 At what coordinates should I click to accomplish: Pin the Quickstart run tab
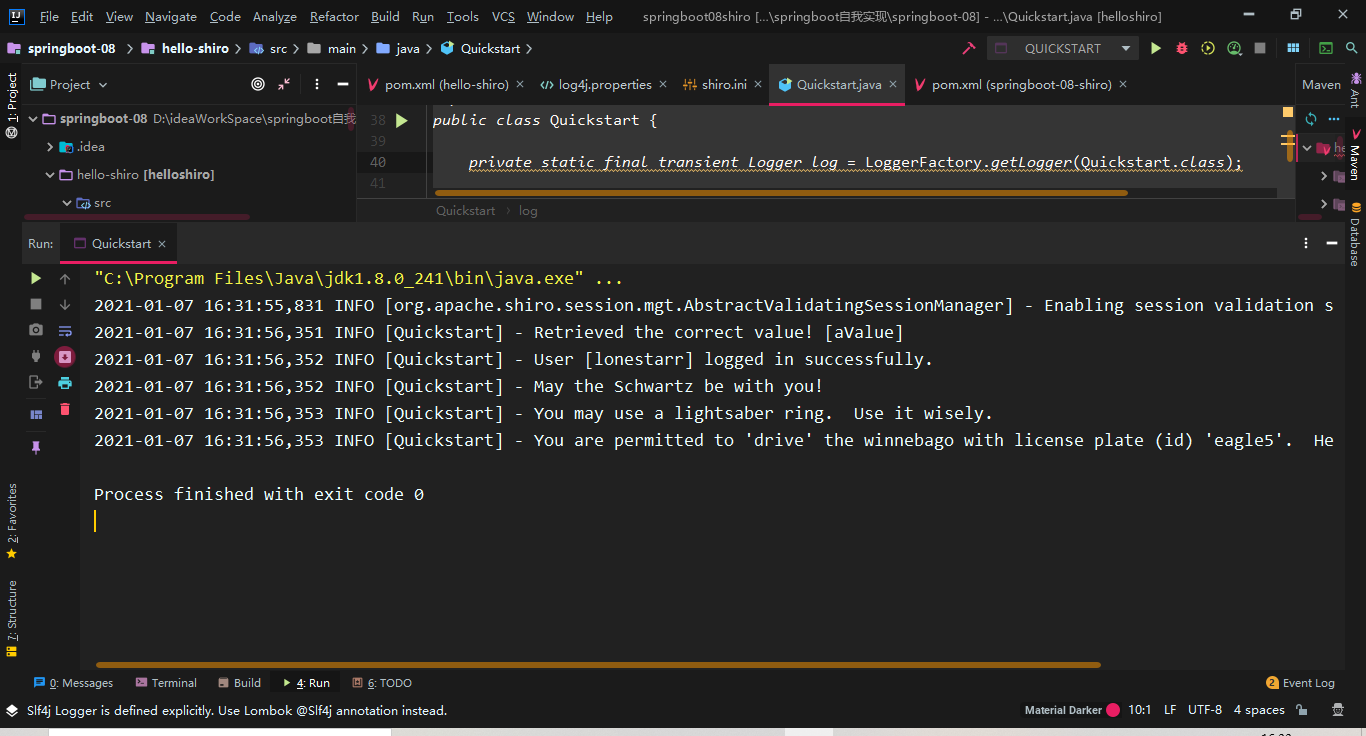[x=36, y=447]
